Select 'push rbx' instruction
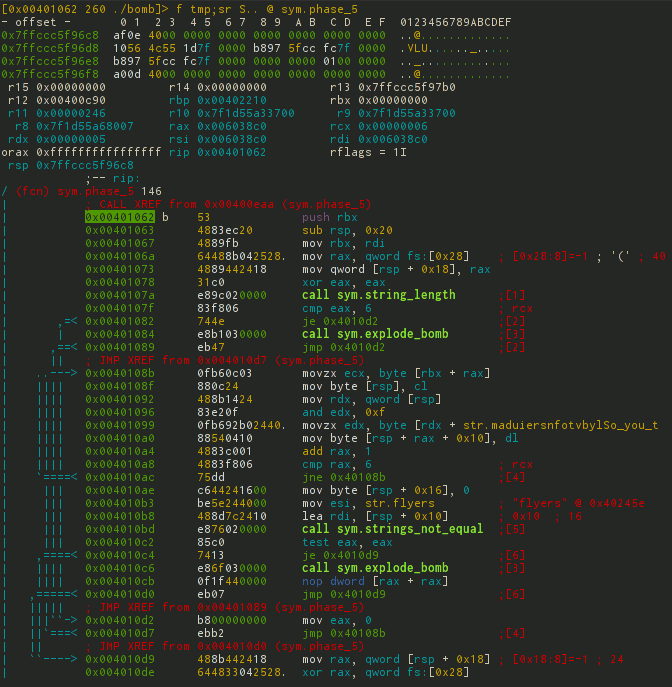This screenshot has width=672, height=687. coord(329,217)
